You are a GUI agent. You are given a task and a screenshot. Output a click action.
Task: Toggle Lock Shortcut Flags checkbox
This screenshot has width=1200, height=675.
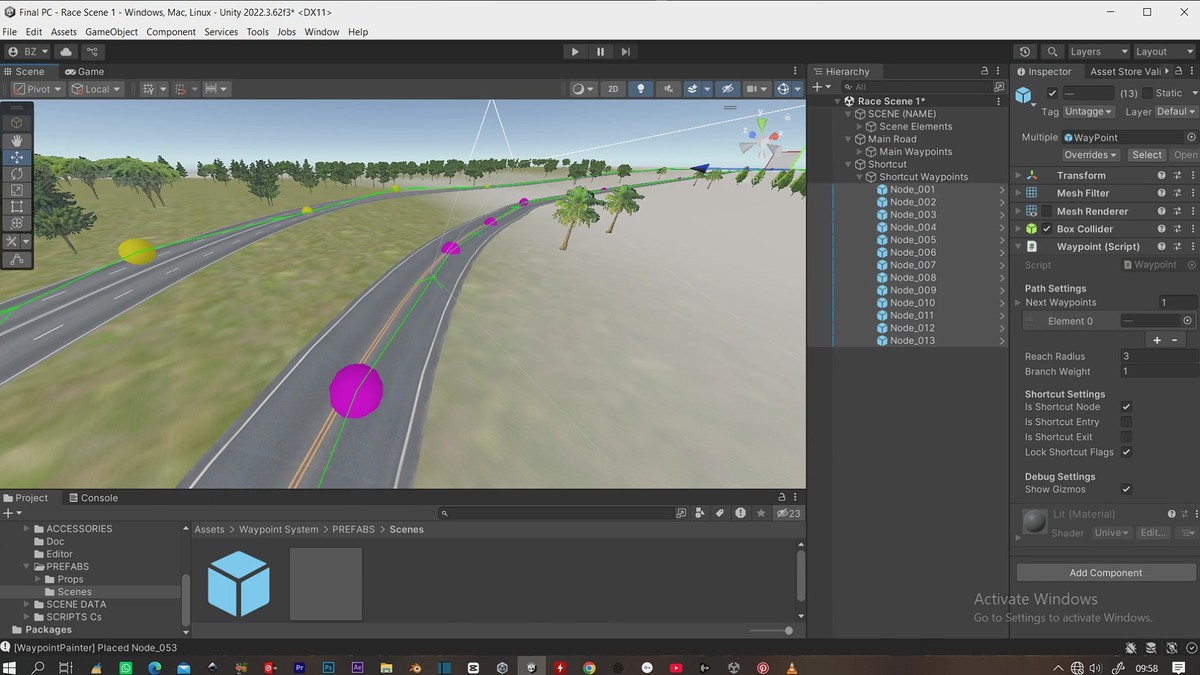click(x=1126, y=452)
